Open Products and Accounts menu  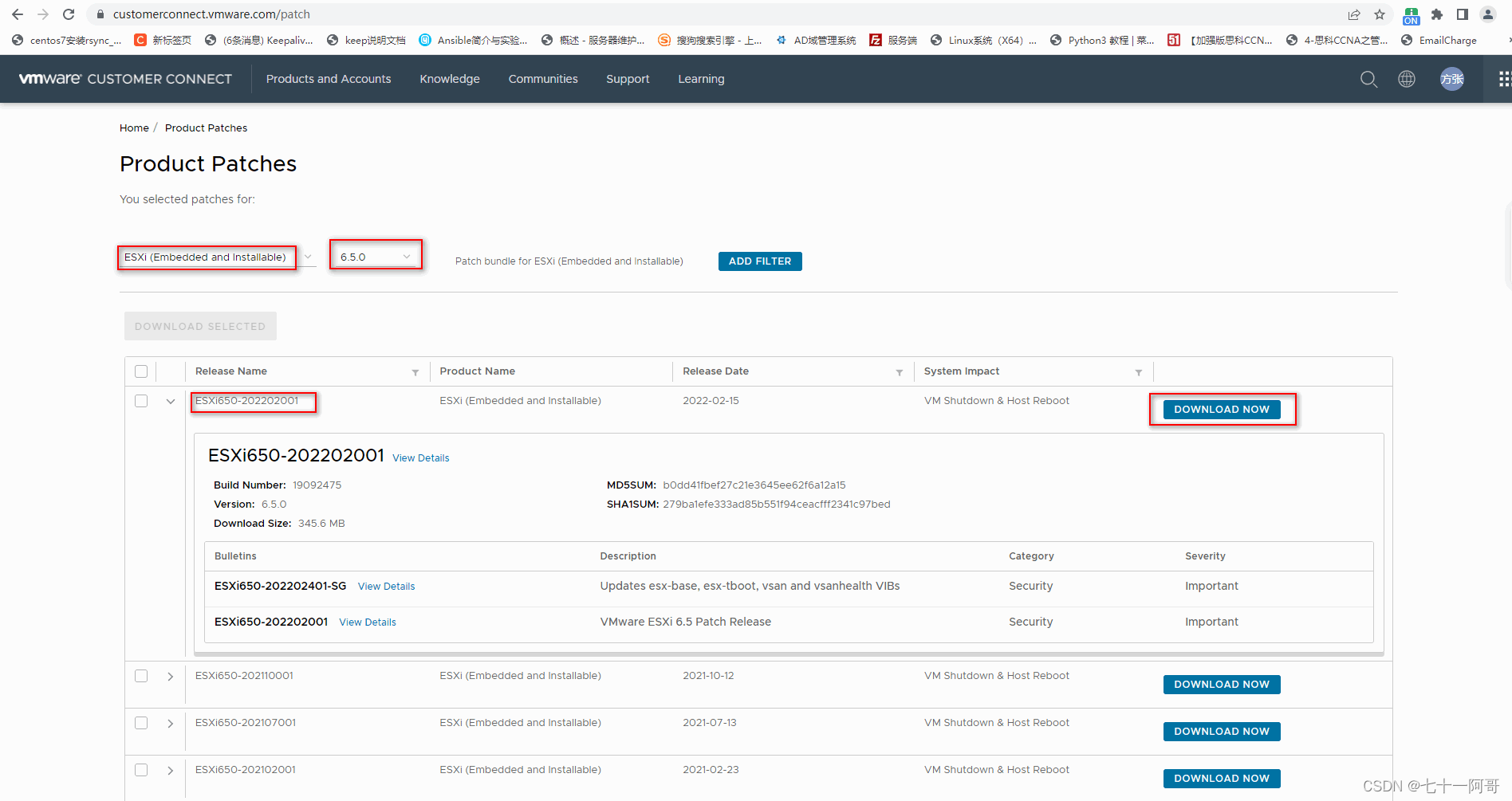[x=329, y=79]
